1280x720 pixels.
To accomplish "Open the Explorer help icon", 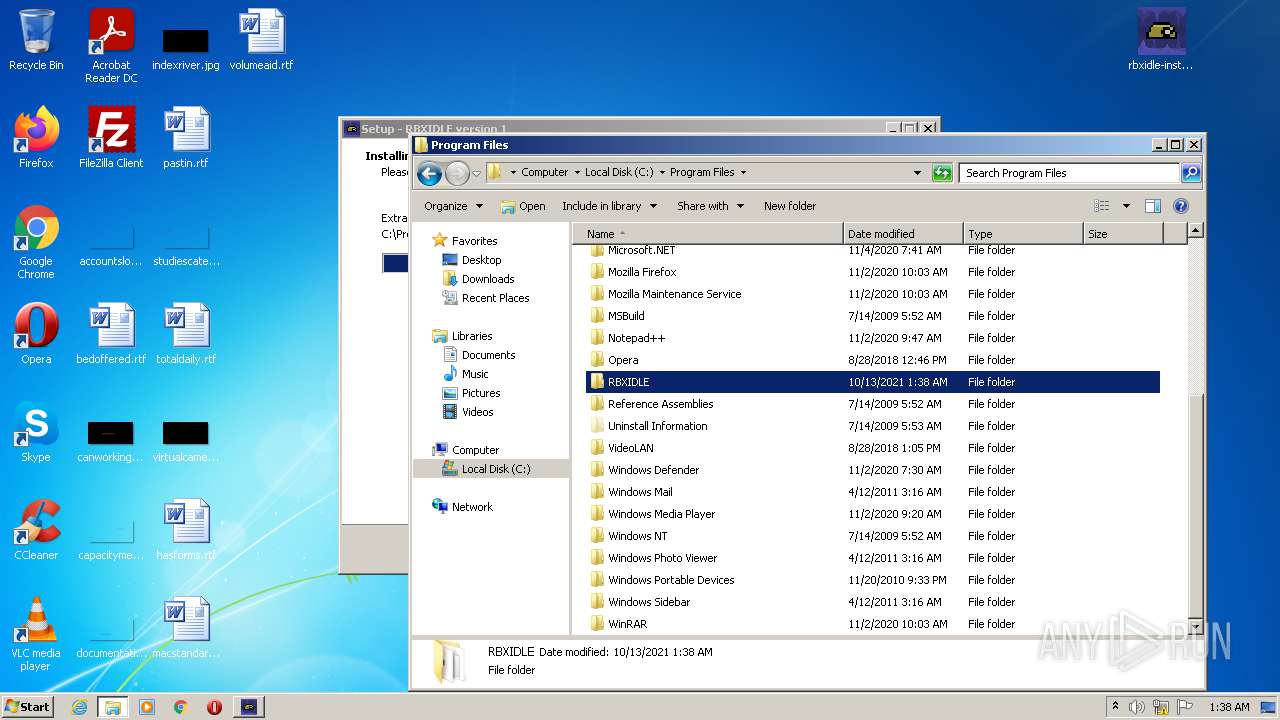I will click(1181, 206).
